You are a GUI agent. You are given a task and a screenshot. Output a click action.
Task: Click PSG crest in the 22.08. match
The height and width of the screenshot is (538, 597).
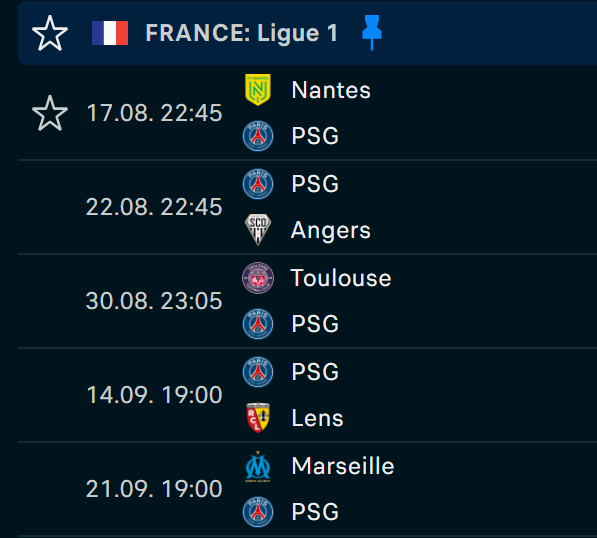[x=258, y=184]
